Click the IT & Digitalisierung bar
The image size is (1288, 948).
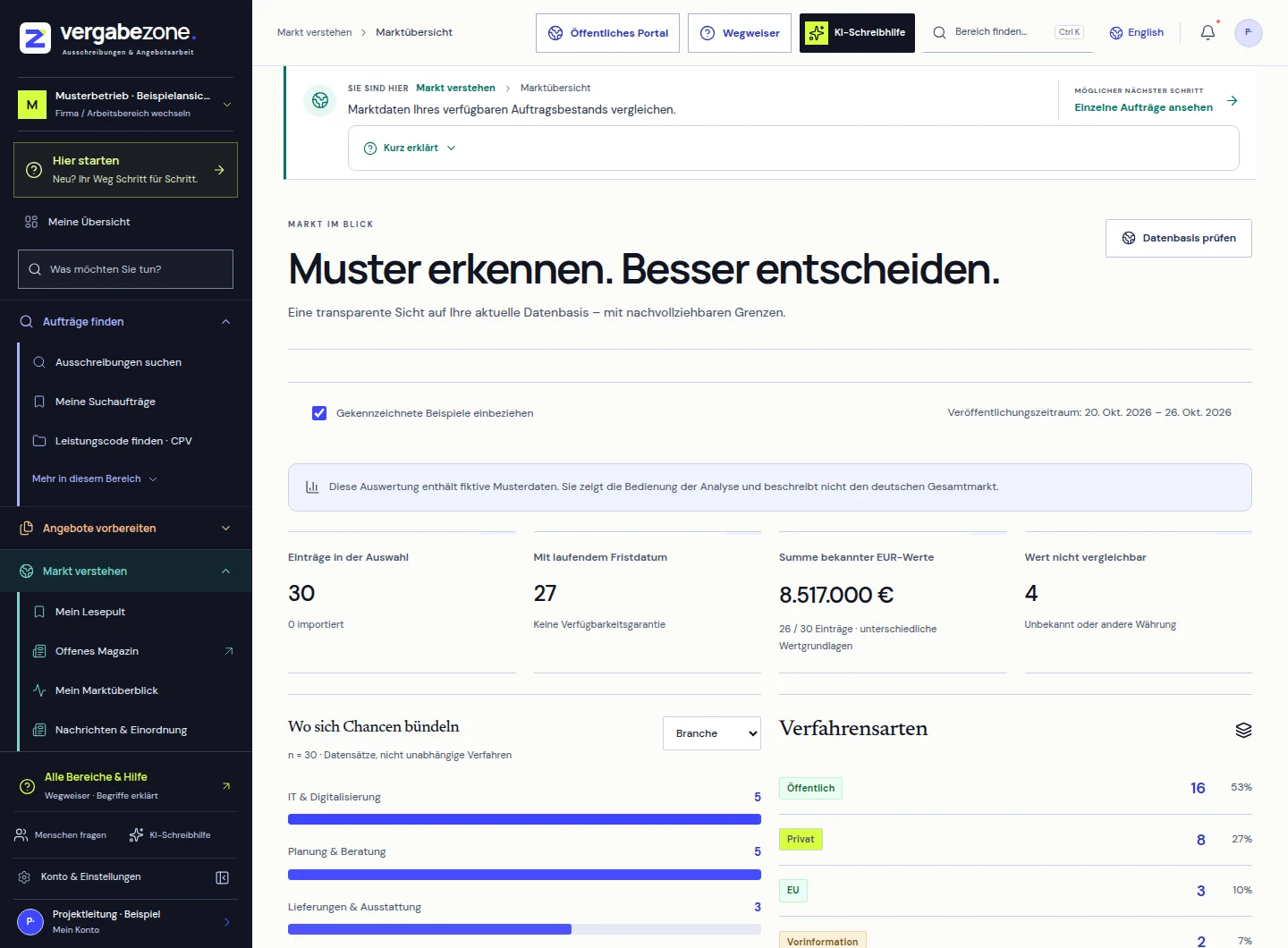point(524,818)
